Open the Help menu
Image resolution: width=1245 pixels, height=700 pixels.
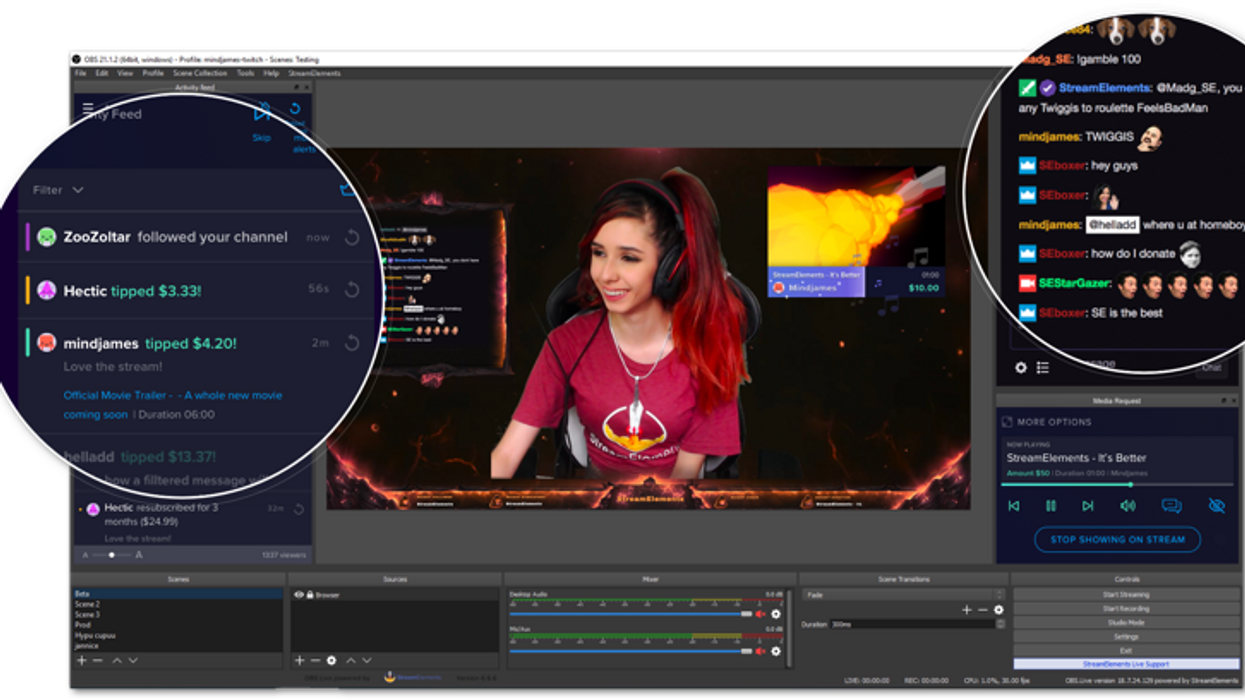pos(271,74)
